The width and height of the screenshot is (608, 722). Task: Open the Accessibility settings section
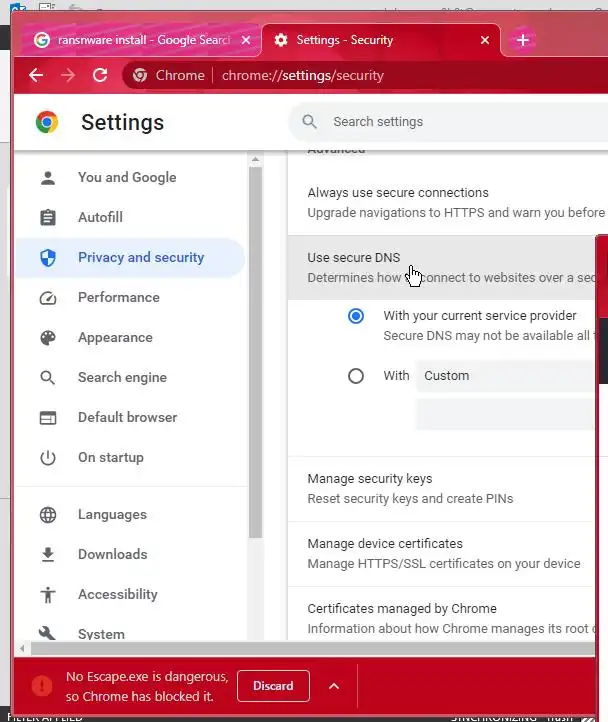click(130, 594)
